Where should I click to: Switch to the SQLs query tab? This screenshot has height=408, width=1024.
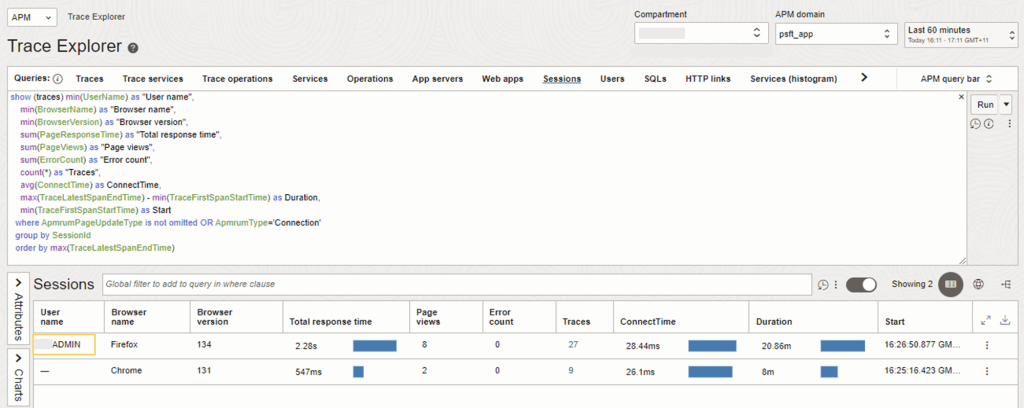pyautogui.click(x=655, y=78)
